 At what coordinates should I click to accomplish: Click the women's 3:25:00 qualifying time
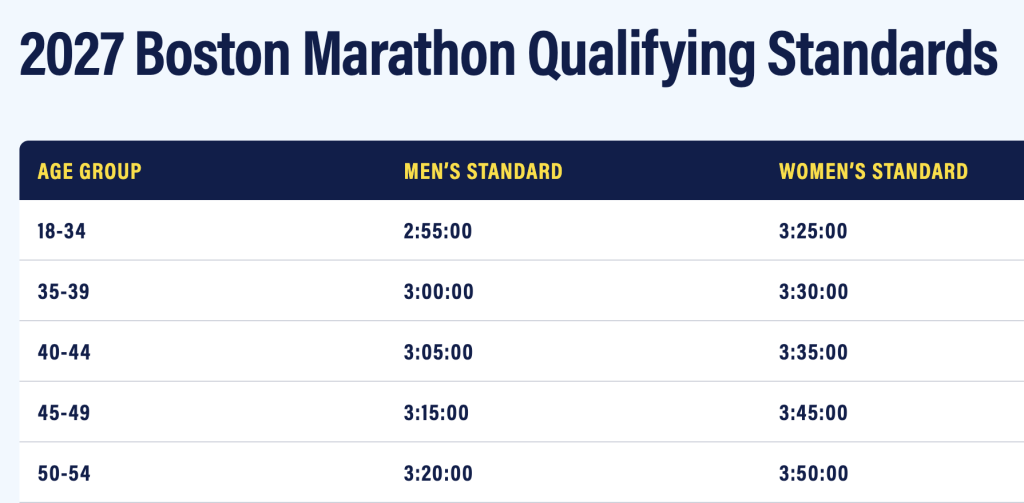coord(813,232)
